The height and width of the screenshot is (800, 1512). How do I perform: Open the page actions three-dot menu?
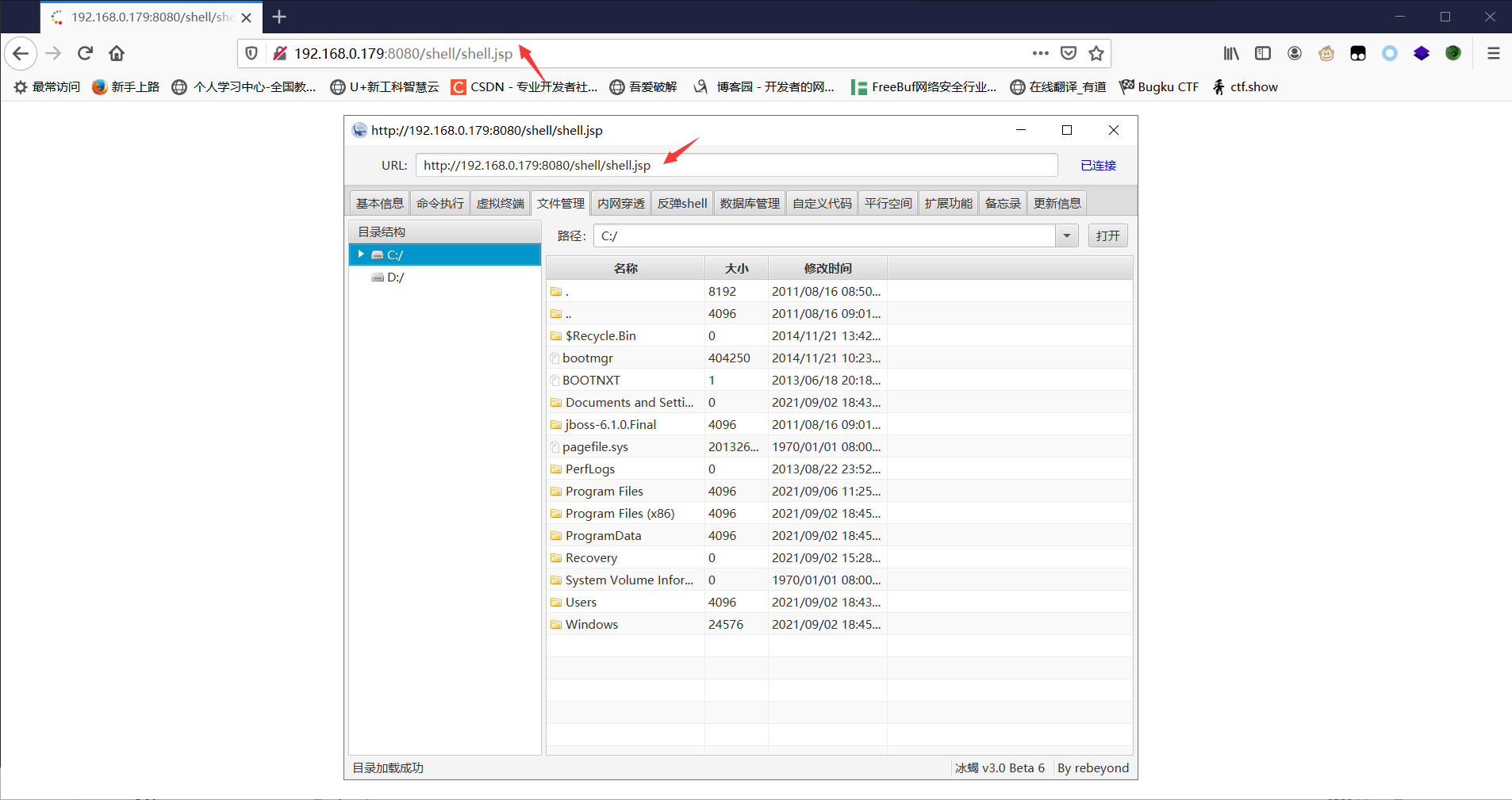coord(1041,53)
